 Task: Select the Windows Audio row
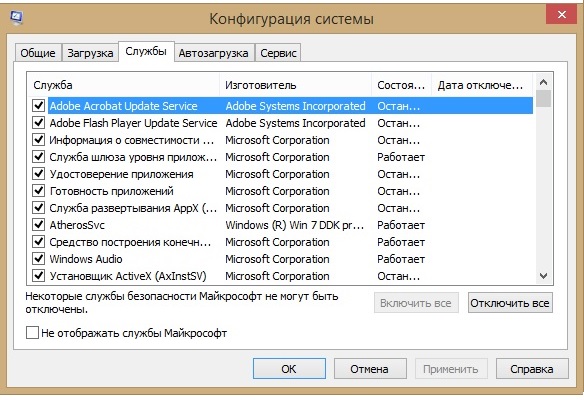[282, 259]
